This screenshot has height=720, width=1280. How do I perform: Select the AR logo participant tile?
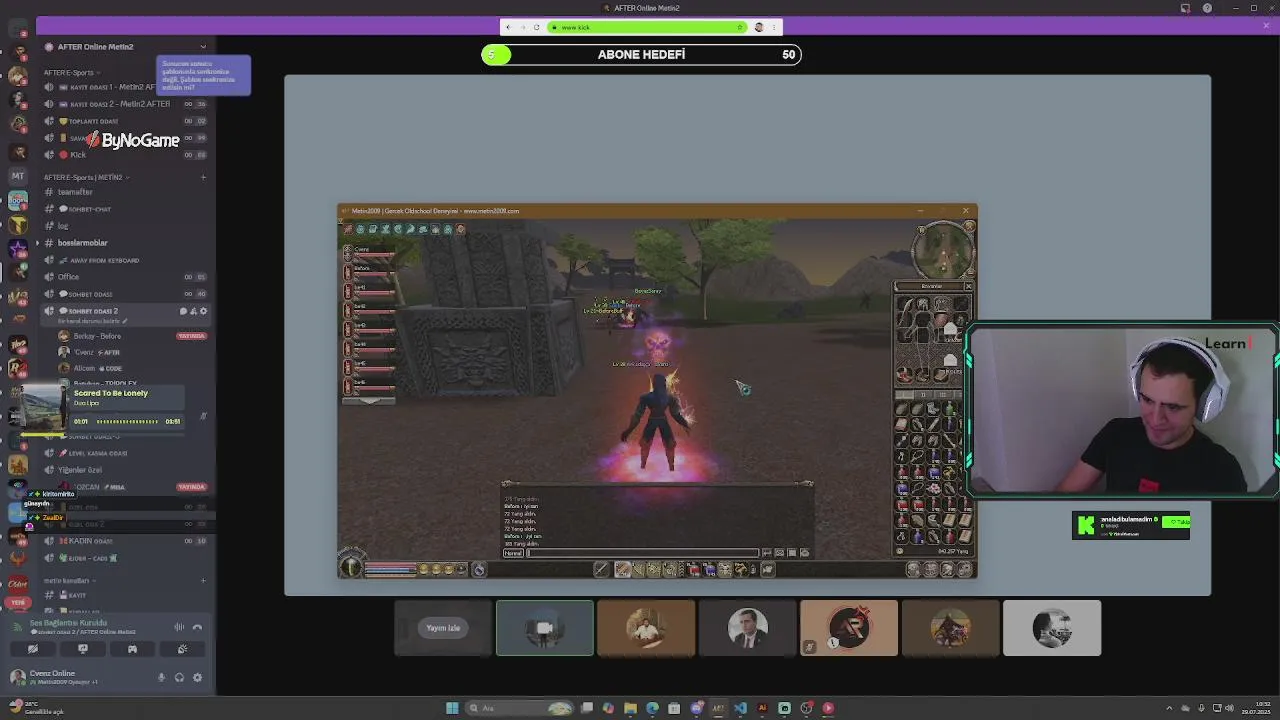click(x=849, y=628)
